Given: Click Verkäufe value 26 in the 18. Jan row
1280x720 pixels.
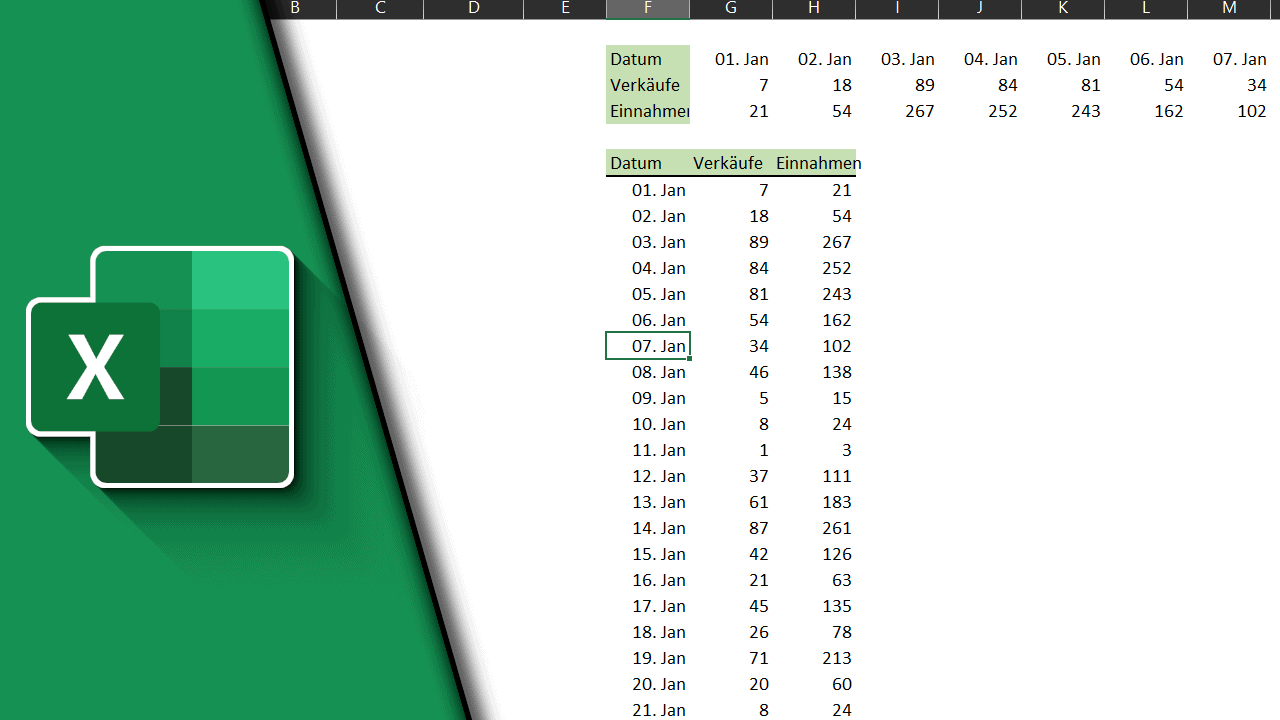Looking at the screenshot, I should click(758, 632).
